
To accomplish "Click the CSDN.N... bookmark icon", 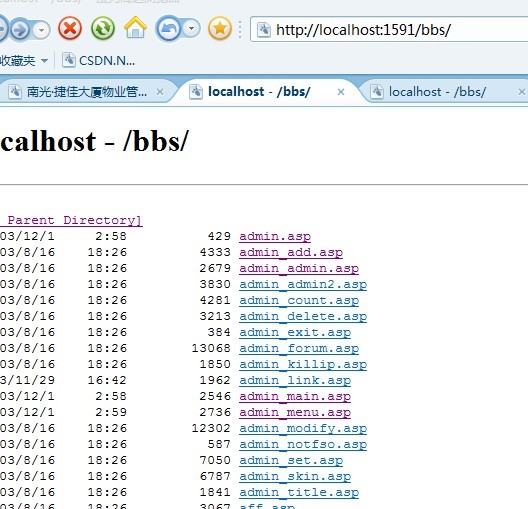I will (x=68, y=60).
